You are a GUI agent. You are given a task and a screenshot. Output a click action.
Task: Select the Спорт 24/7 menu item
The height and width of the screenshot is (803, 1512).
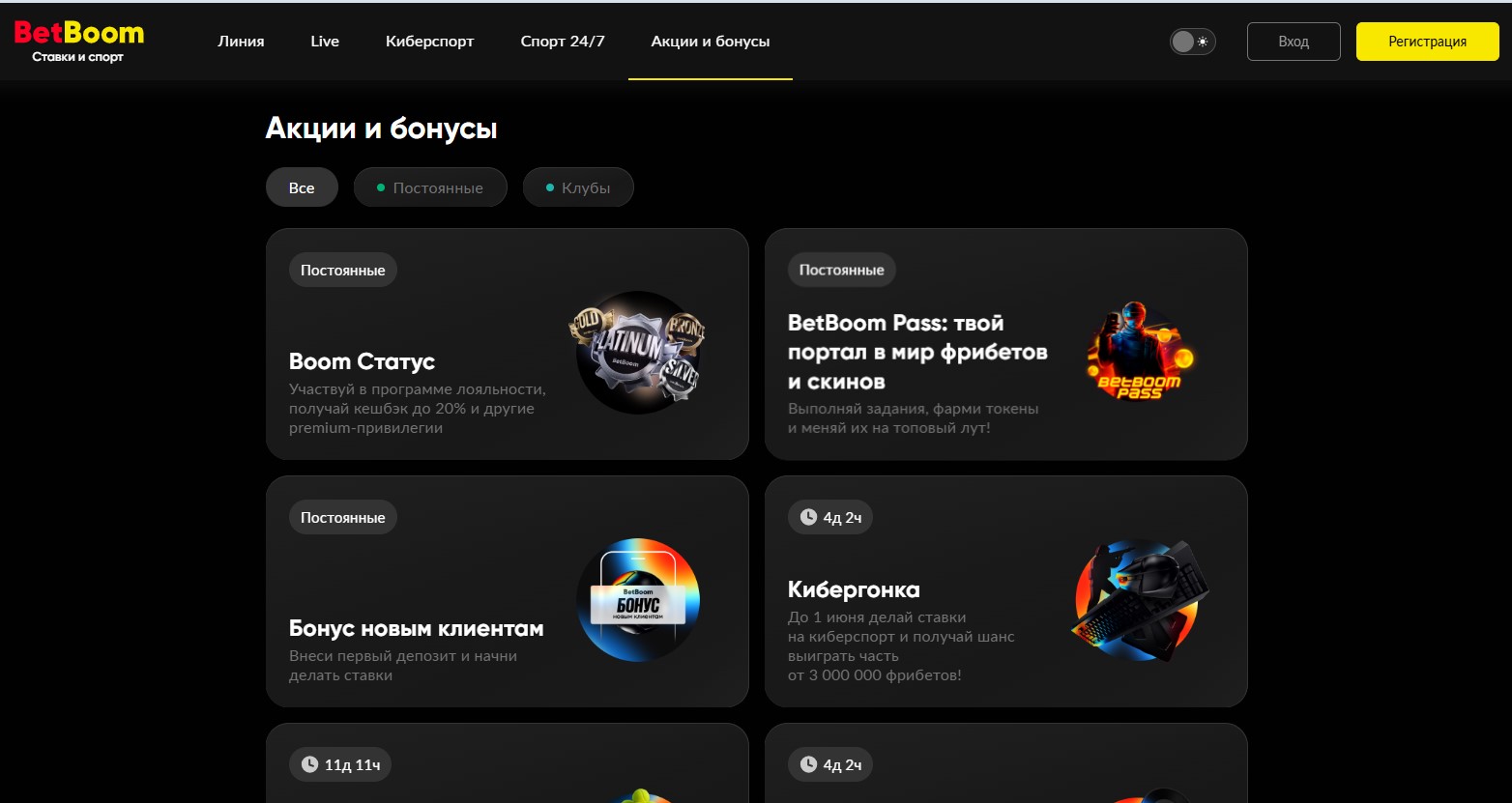point(563,42)
